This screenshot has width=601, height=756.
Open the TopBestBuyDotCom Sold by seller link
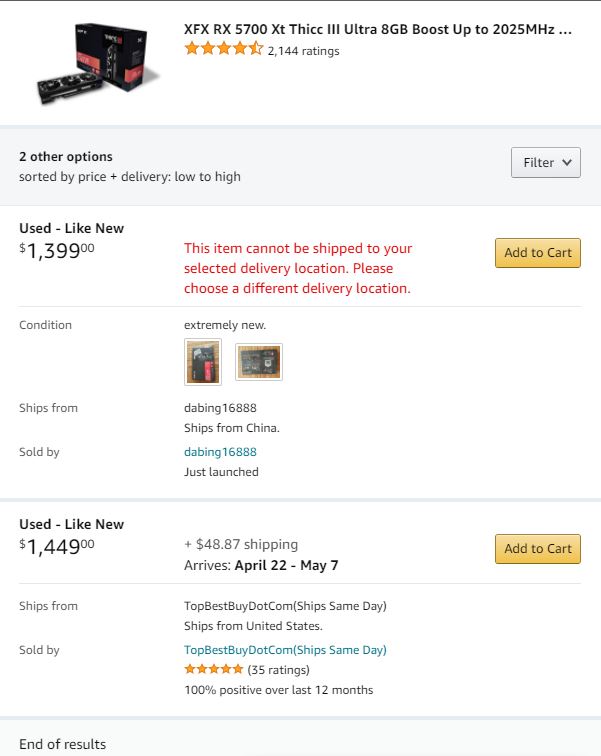(285, 650)
